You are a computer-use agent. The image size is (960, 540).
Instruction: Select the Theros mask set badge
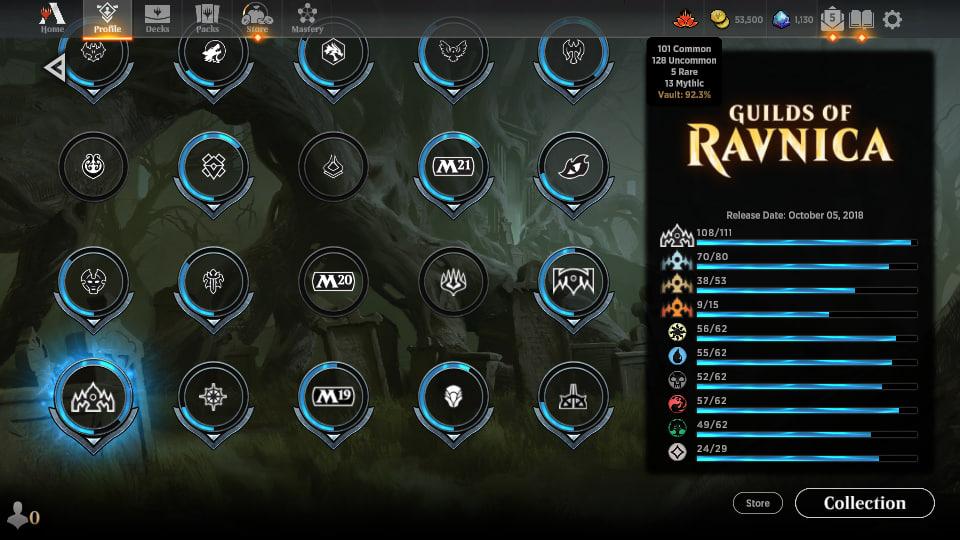coord(93,281)
